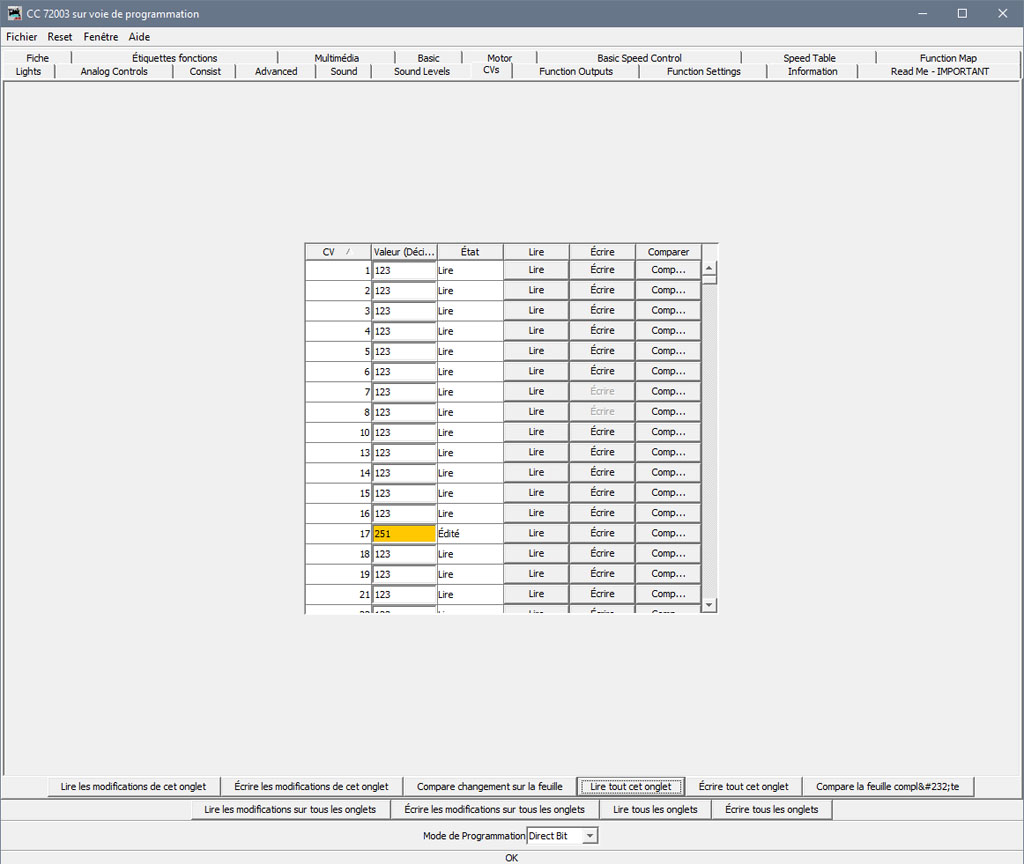Click Lire les modifications sur tous les onglets
The image size is (1024, 864).
[x=290, y=809]
